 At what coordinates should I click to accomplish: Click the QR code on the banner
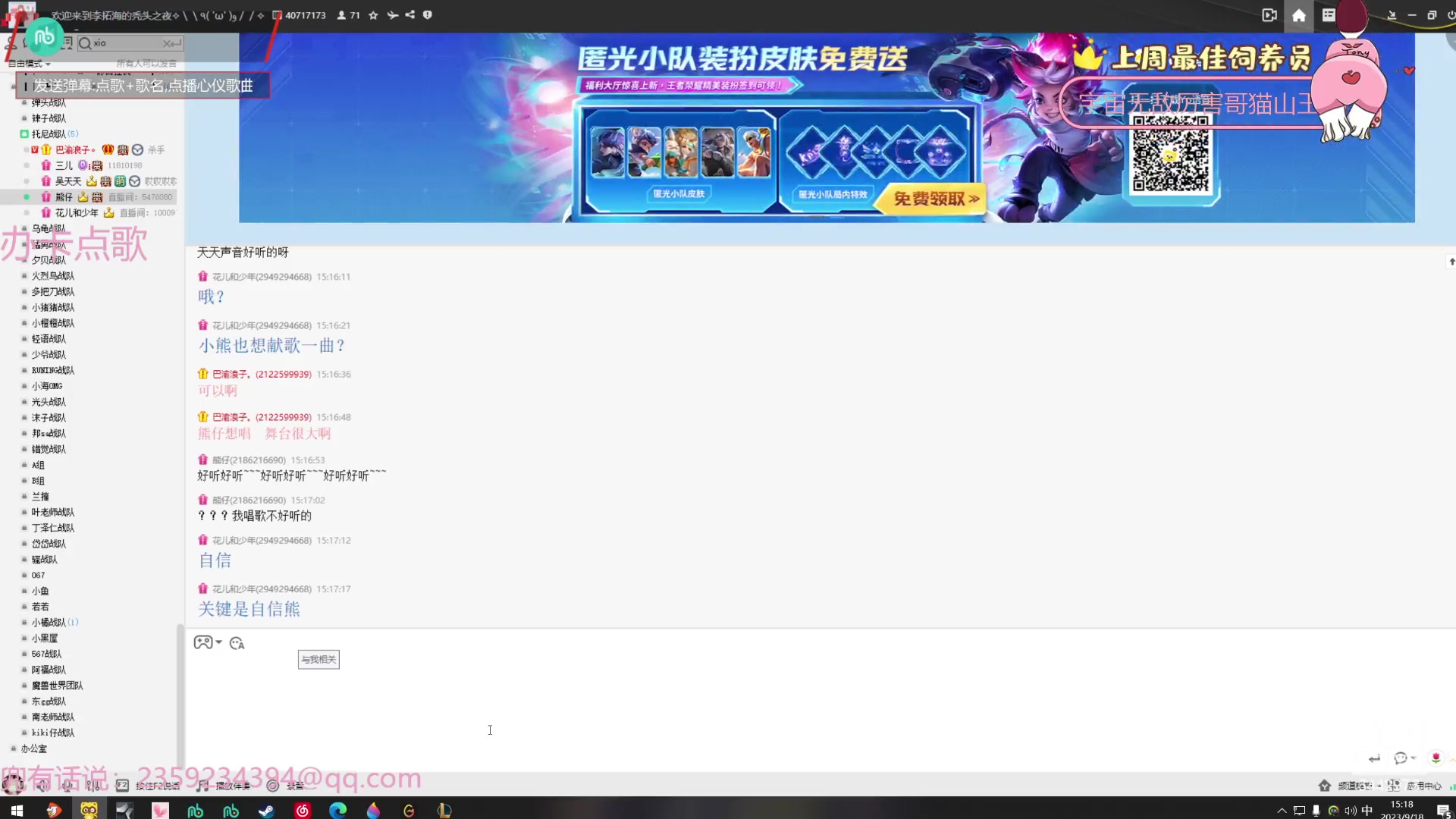pyautogui.click(x=1170, y=157)
